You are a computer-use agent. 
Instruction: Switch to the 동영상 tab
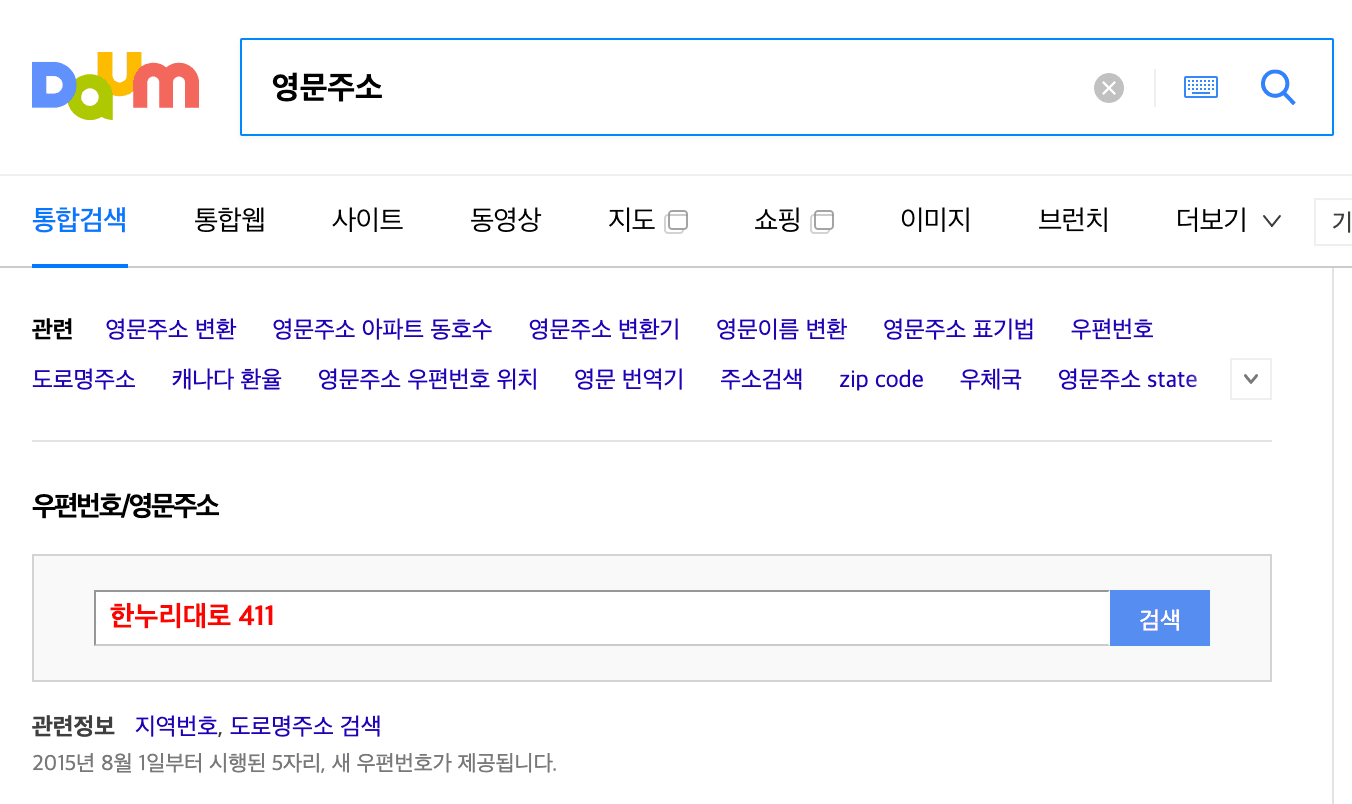point(505,220)
